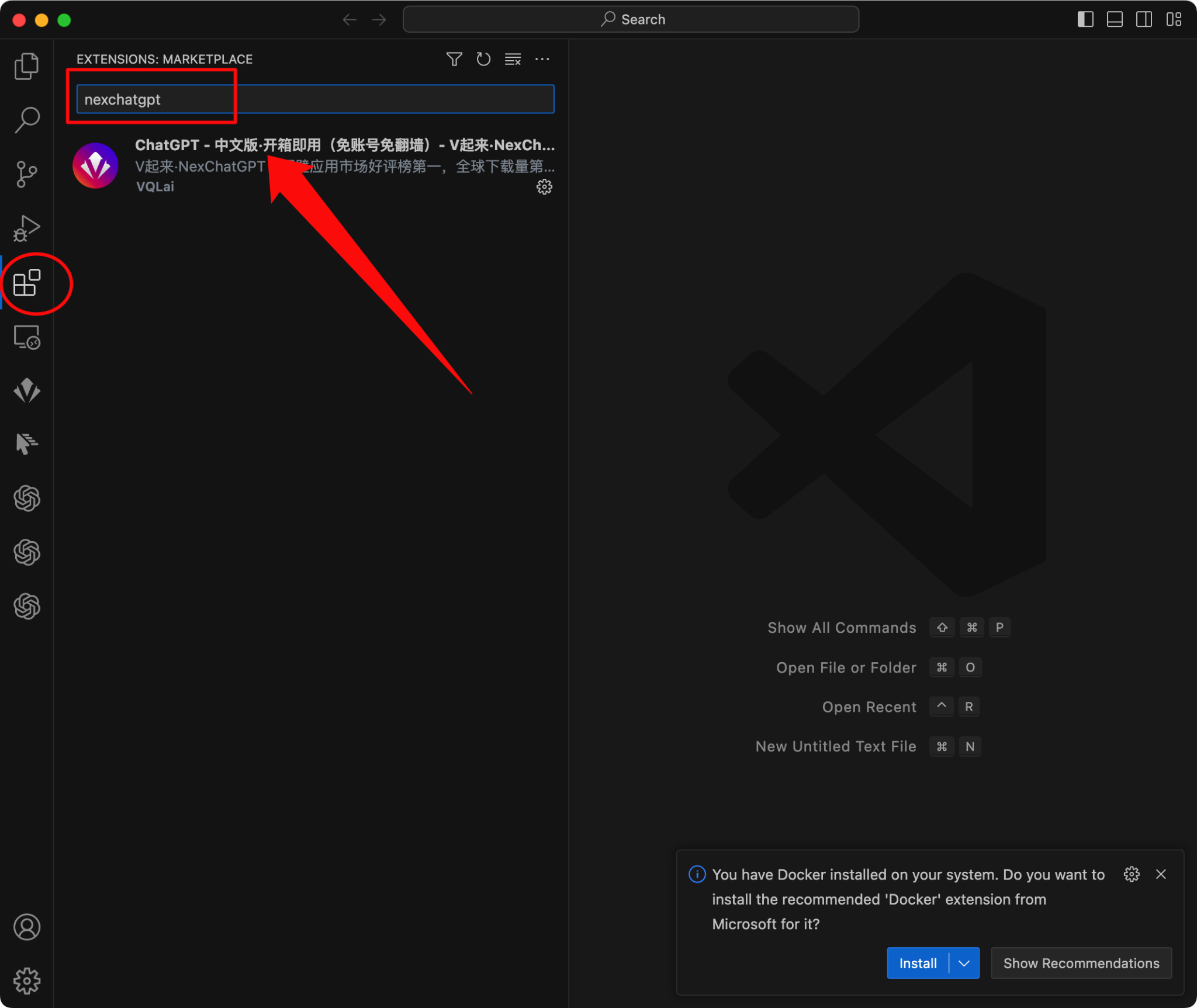Click the nexchatgpt extension search field
Image resolution: width=1197 pixels, height=1008 pixels.
pyautogui.click(x=314, y=99)
